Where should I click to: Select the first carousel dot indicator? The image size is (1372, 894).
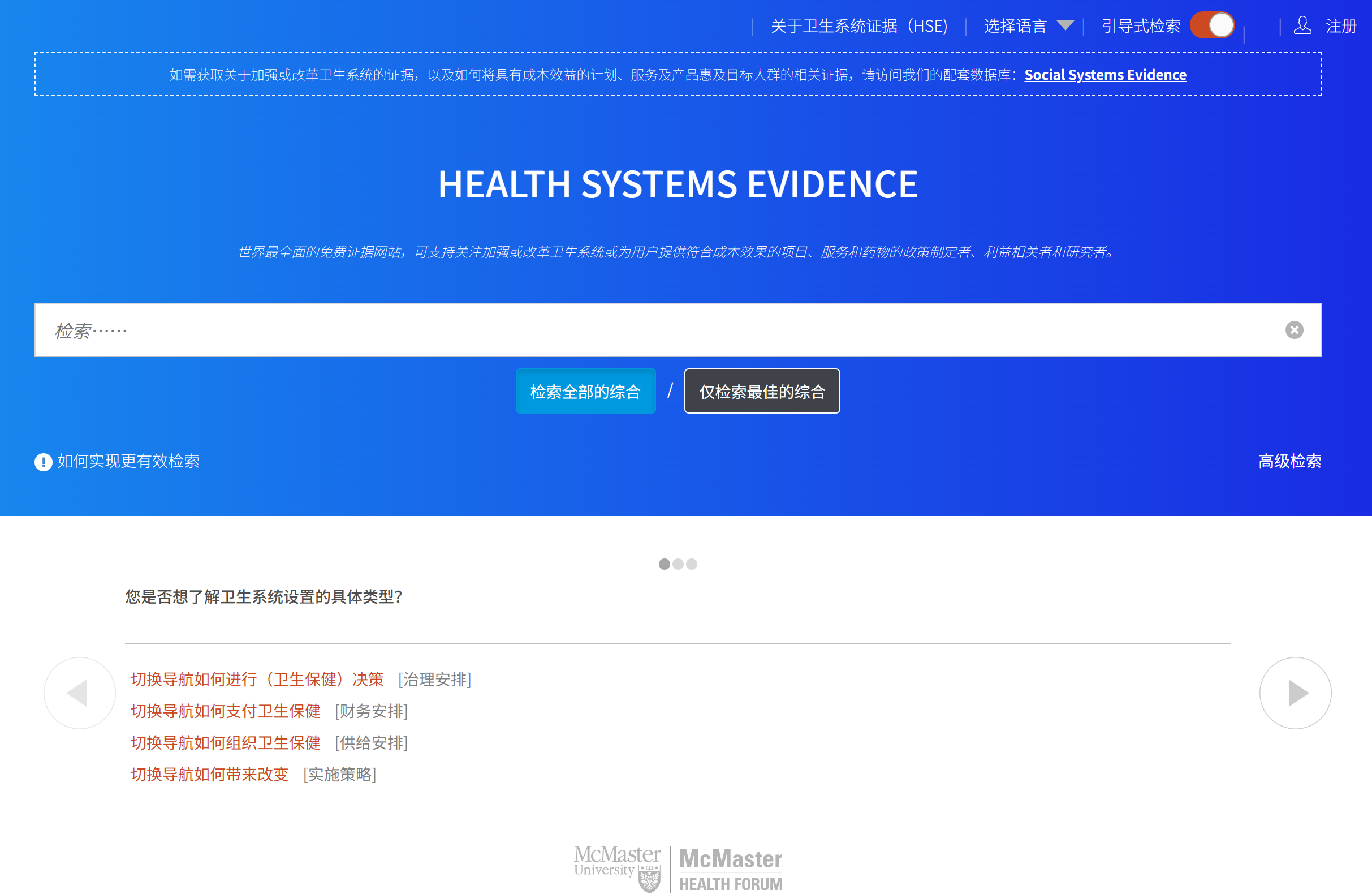(x=664, y=564)
